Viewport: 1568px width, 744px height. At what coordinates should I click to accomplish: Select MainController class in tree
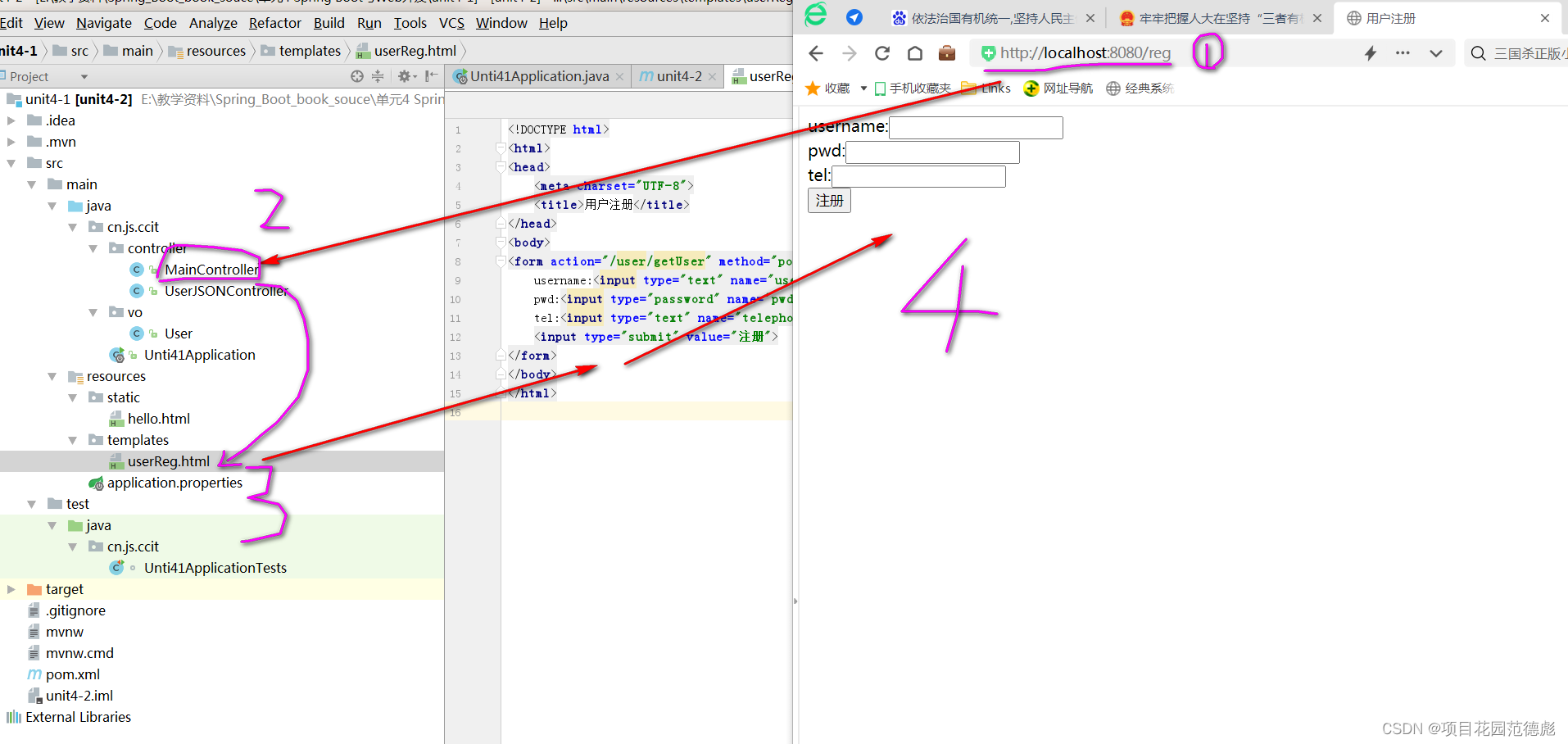click(211, 270)
